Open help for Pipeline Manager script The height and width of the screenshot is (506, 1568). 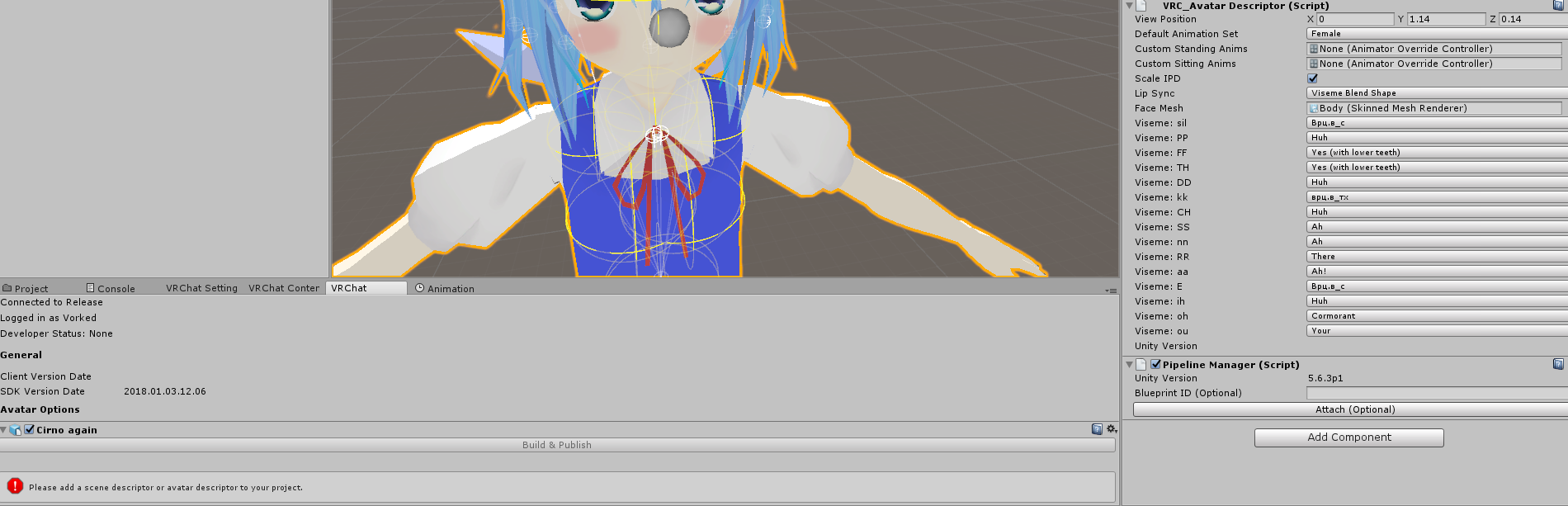[1558, 364]
